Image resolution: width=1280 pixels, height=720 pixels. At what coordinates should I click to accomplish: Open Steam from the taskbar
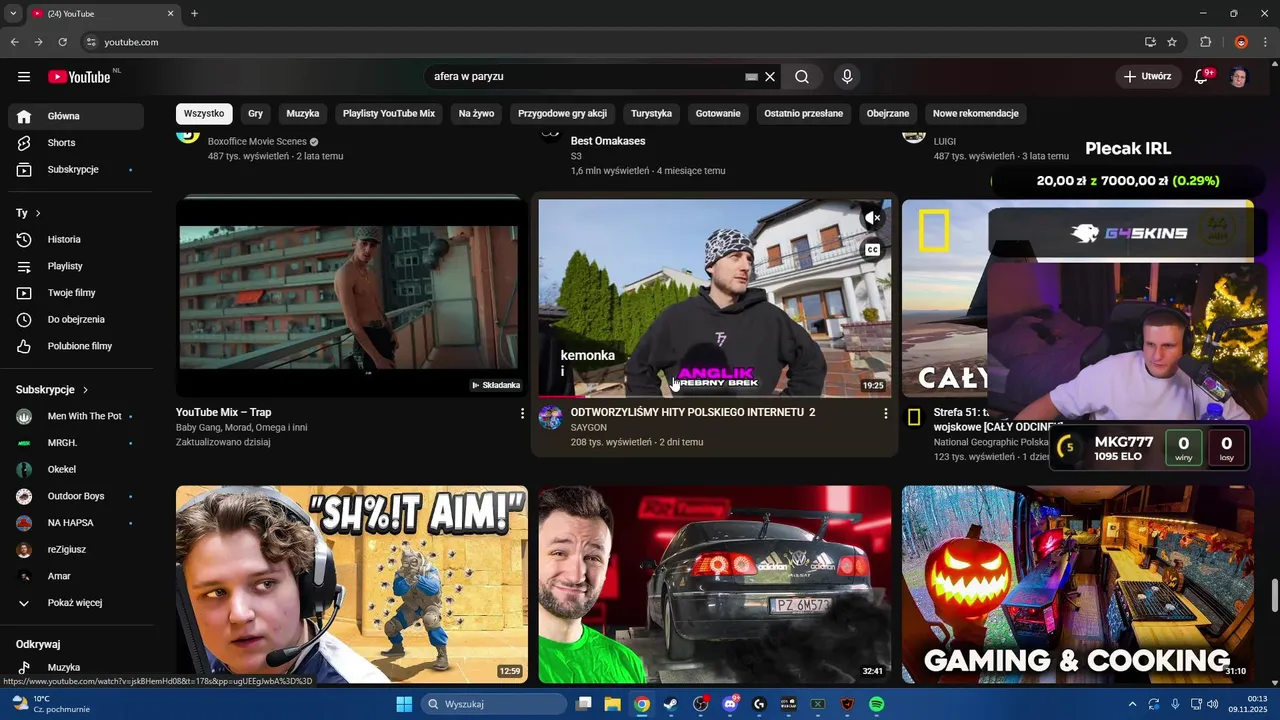(671, 704)
